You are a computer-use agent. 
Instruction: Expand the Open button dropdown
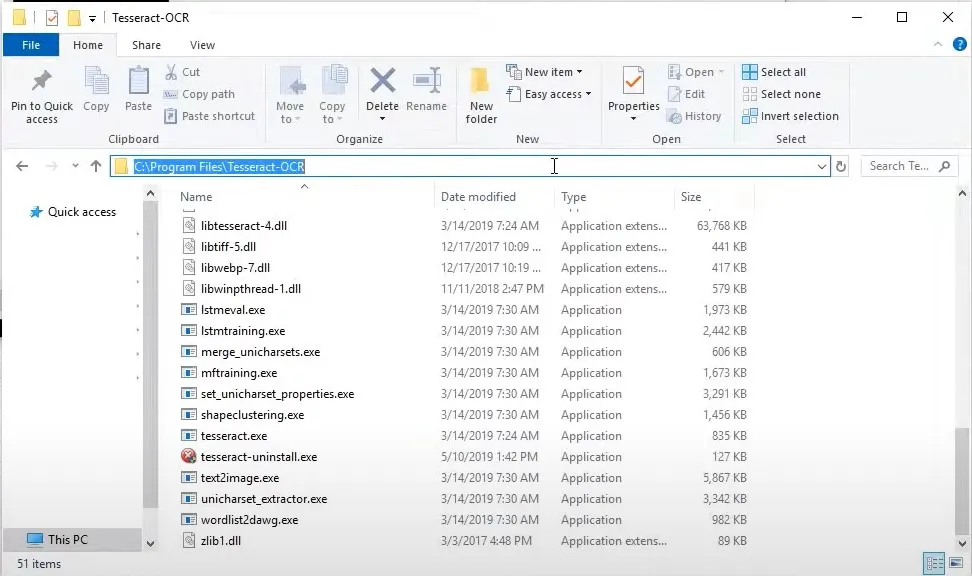[x=721, y=72]
